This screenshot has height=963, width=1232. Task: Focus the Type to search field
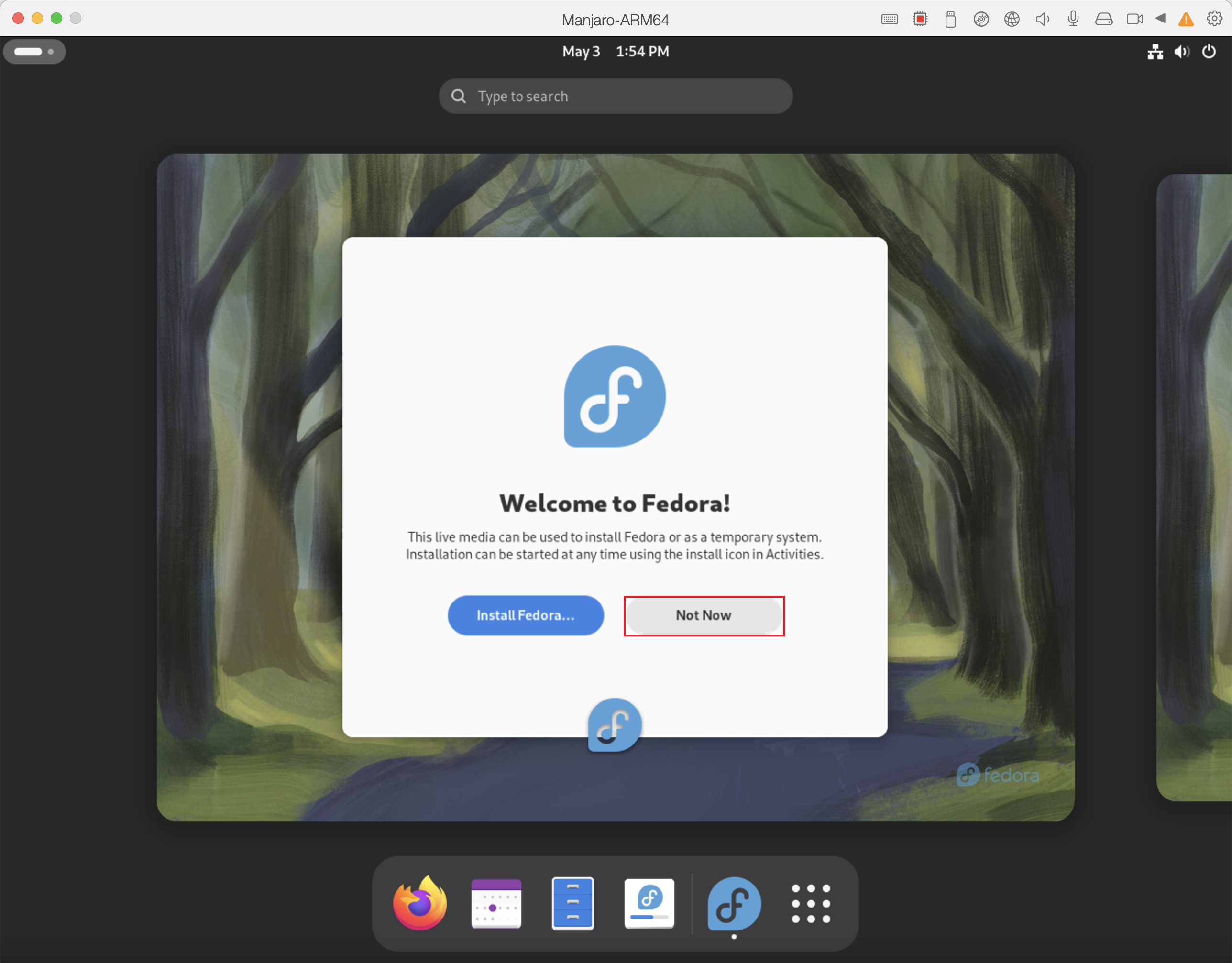[x=616, y=97]
